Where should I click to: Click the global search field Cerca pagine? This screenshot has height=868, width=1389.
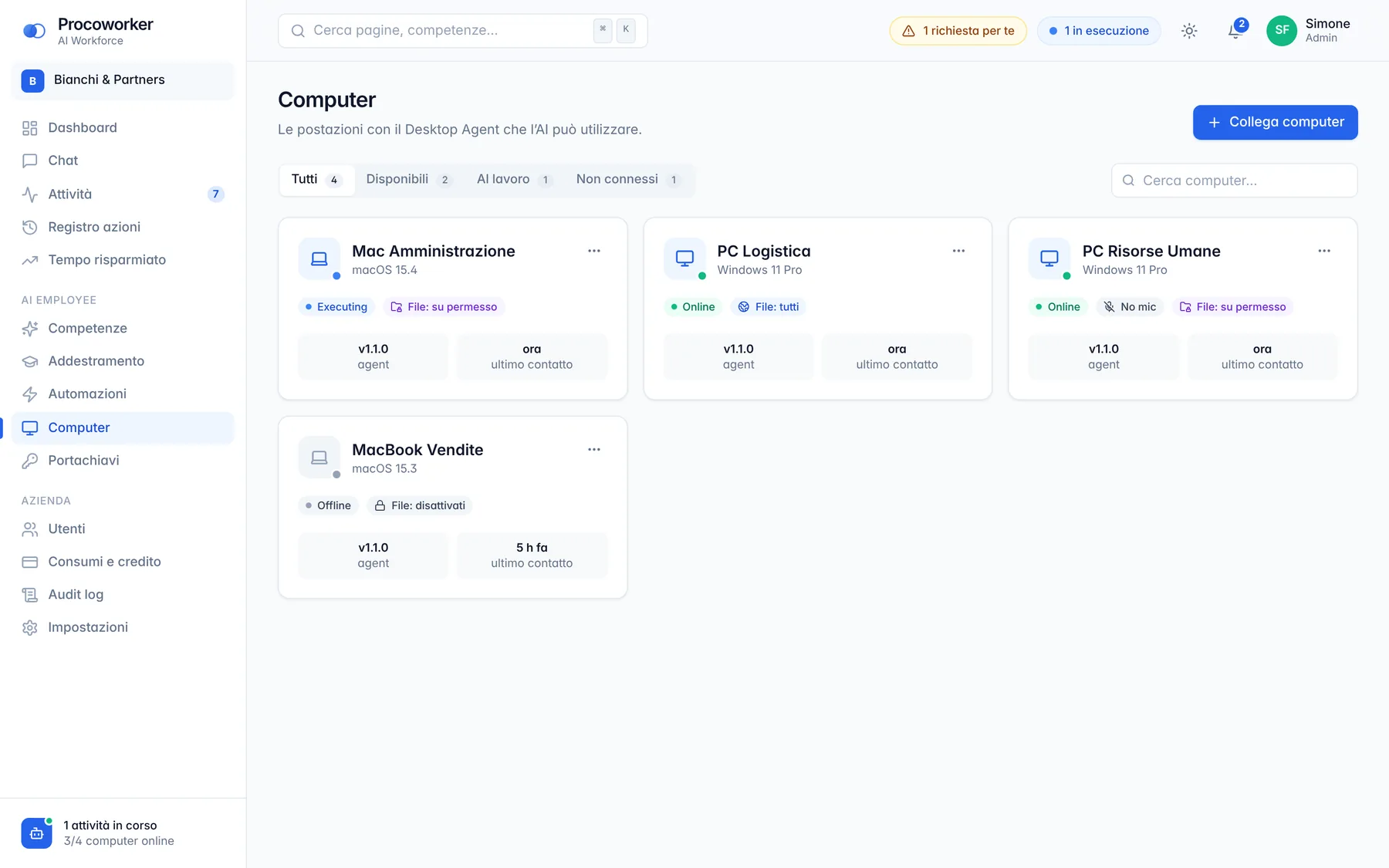pos(463,31)
